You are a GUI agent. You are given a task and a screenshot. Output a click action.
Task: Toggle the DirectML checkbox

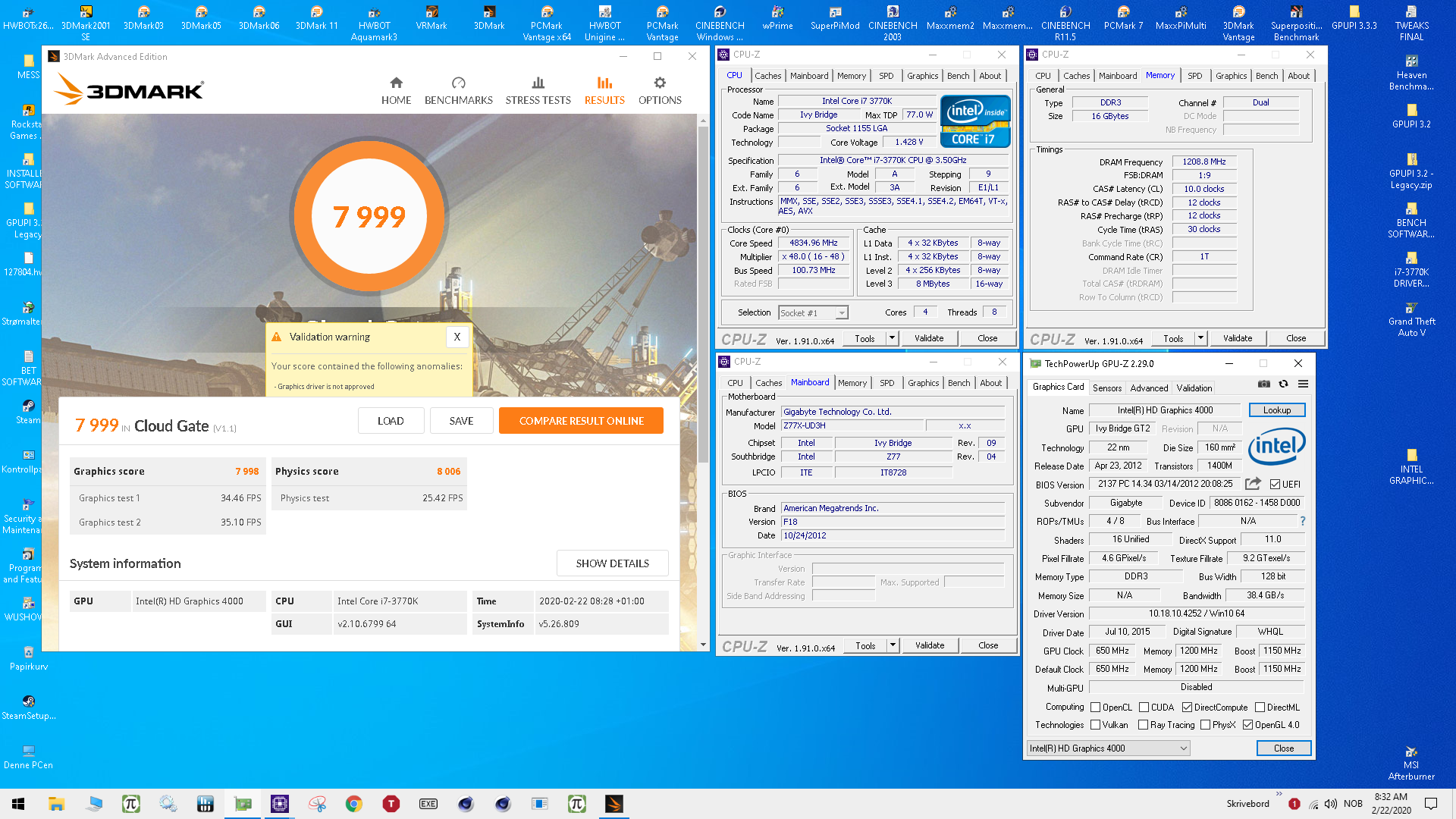click(x=1260, y=708)
